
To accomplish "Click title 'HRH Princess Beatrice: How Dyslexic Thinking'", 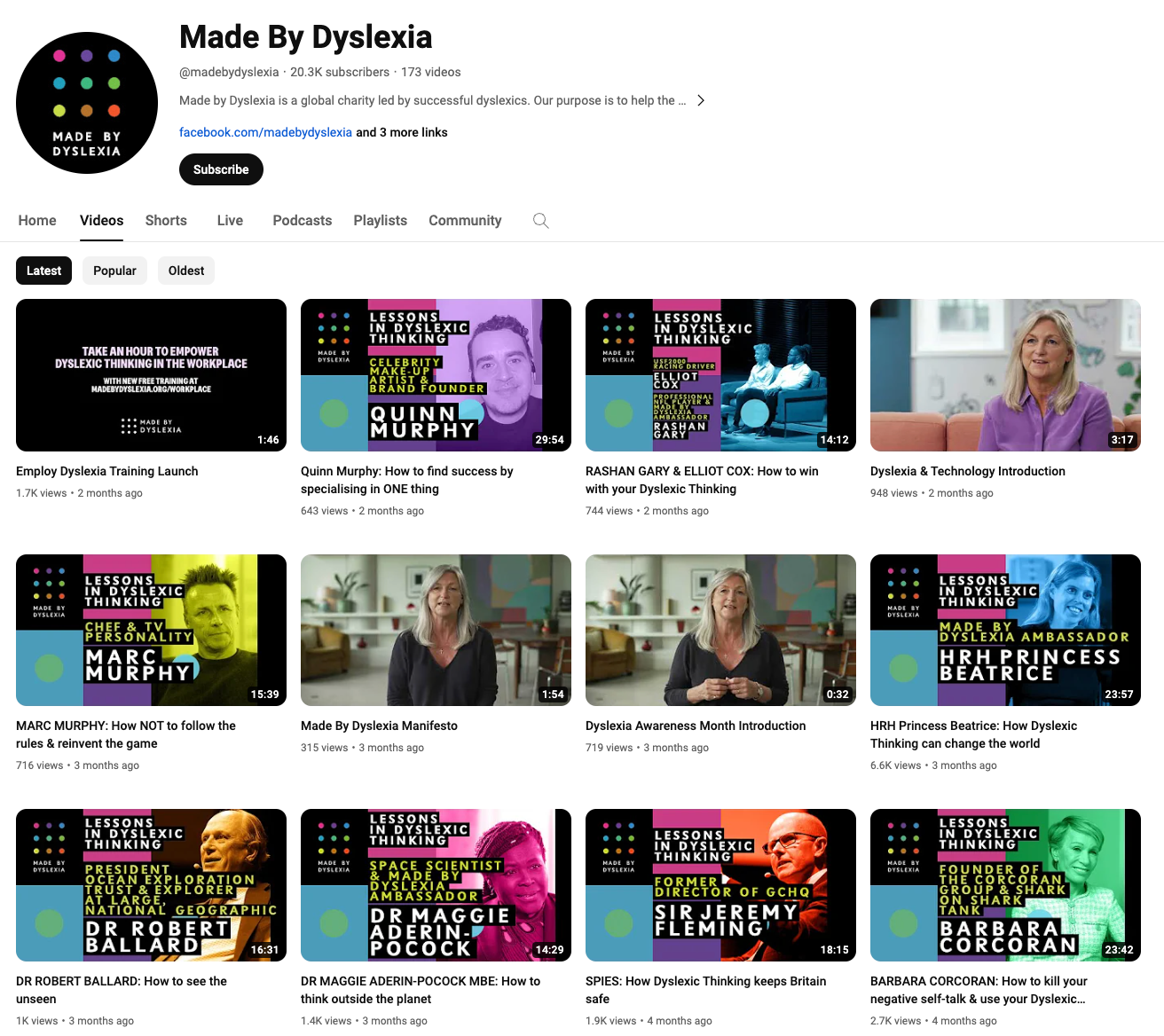I will (x=973, y=734).
